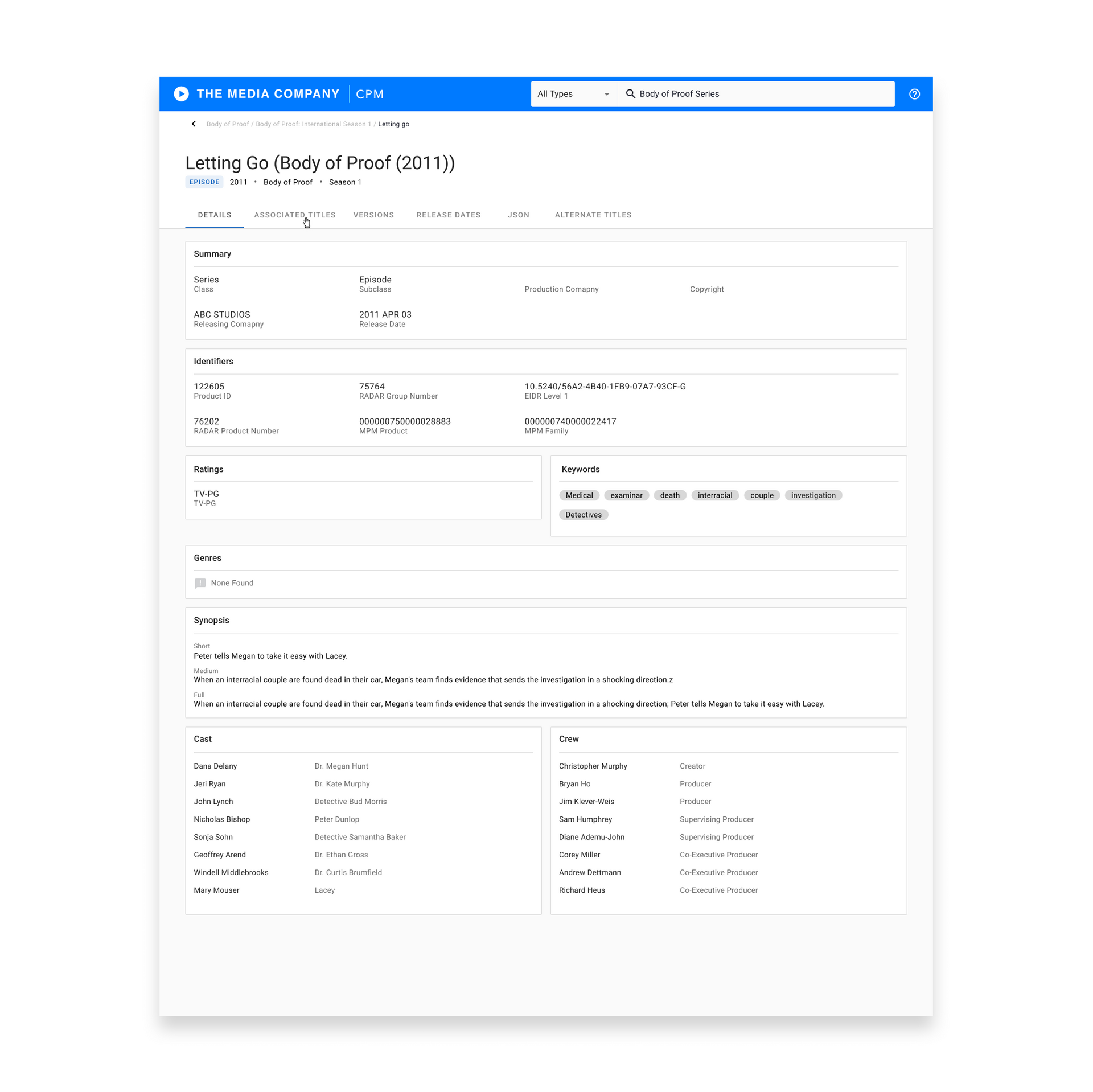Open International Season 1 breadcrumb link
The width and height of the screenshot is (1093, 1092).
(x=313, y=124)
